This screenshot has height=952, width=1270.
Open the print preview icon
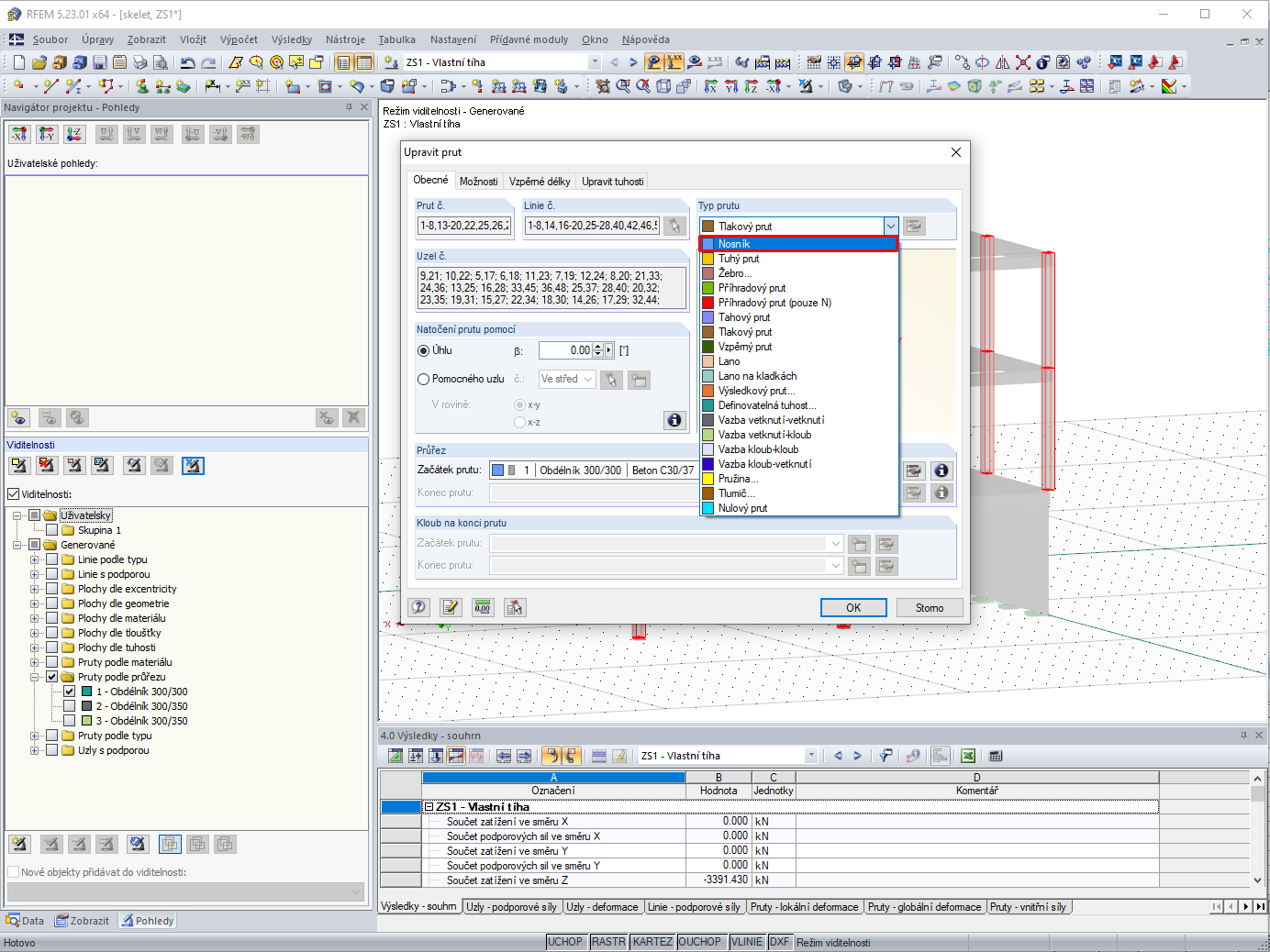pos(160,62)
